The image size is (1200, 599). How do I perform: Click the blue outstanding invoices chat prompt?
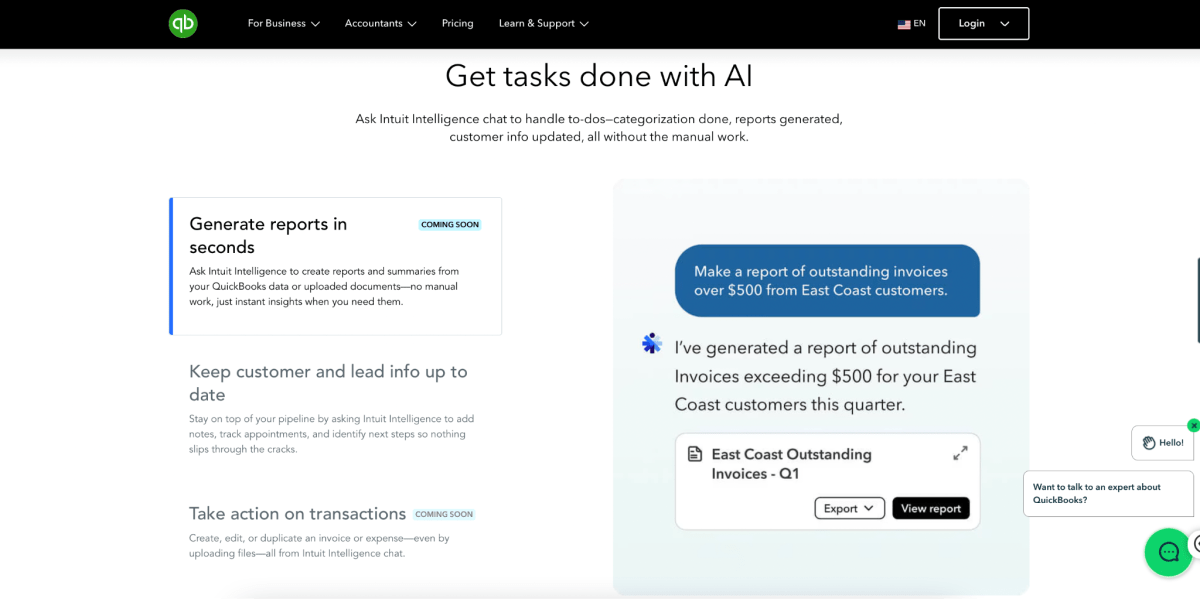(827, 281)
